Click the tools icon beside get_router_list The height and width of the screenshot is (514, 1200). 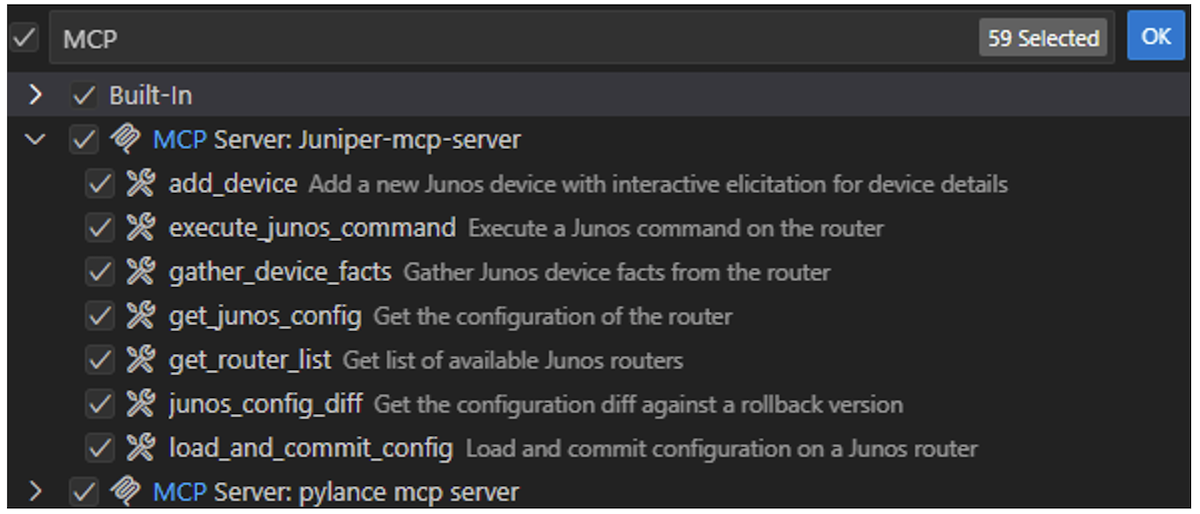click(139, 360)
